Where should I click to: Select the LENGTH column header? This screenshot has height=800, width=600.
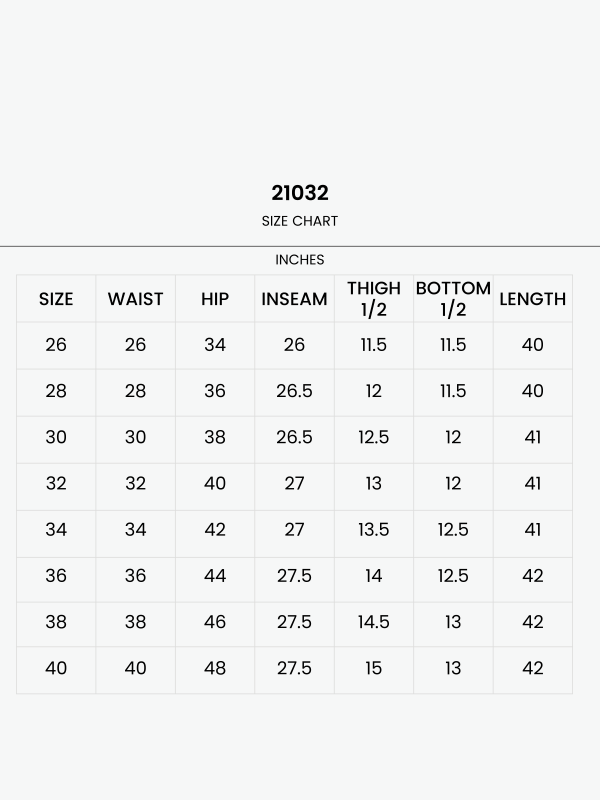533,299
